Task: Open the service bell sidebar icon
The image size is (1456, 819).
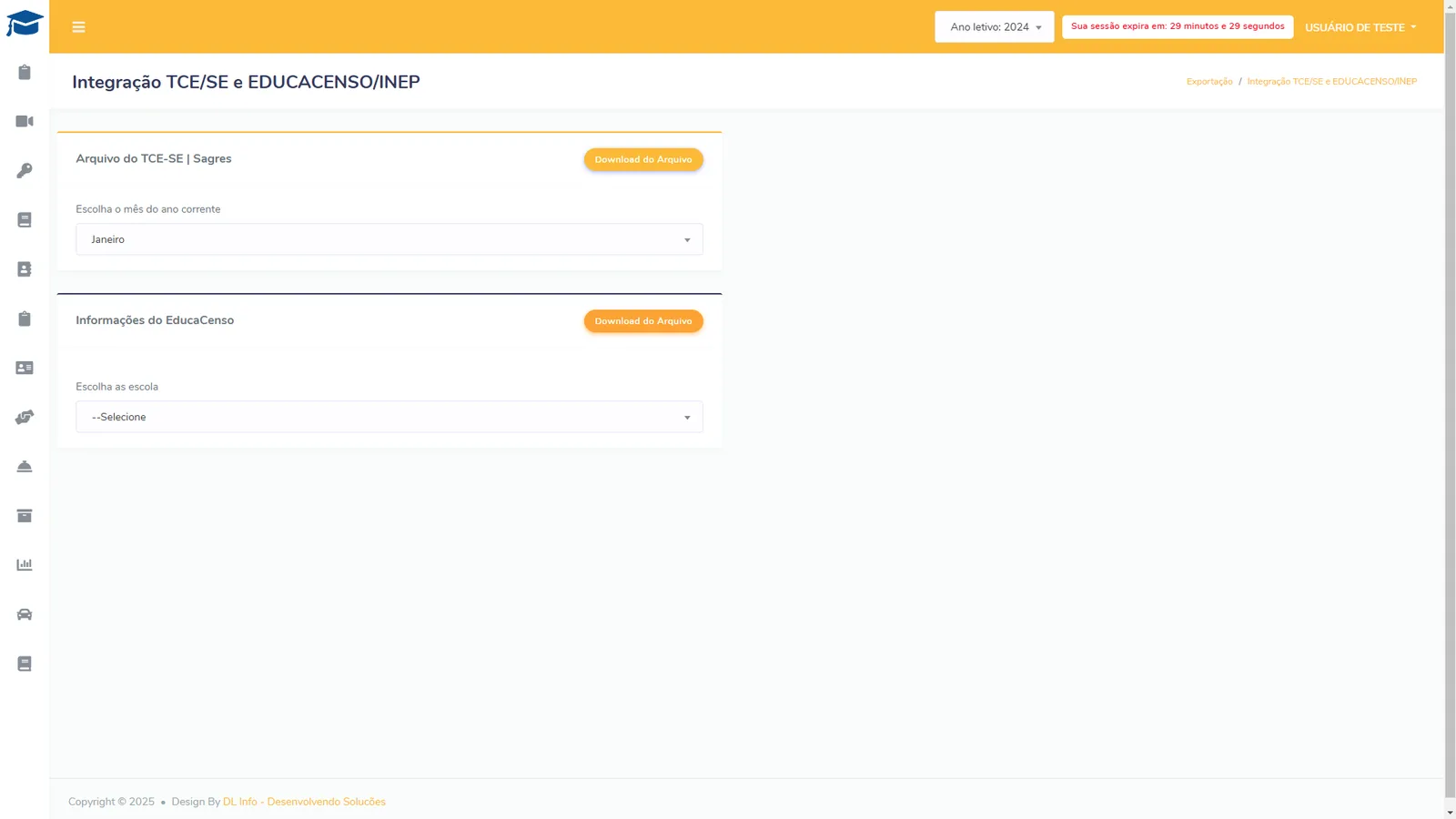Action: (x=25, y=466)
